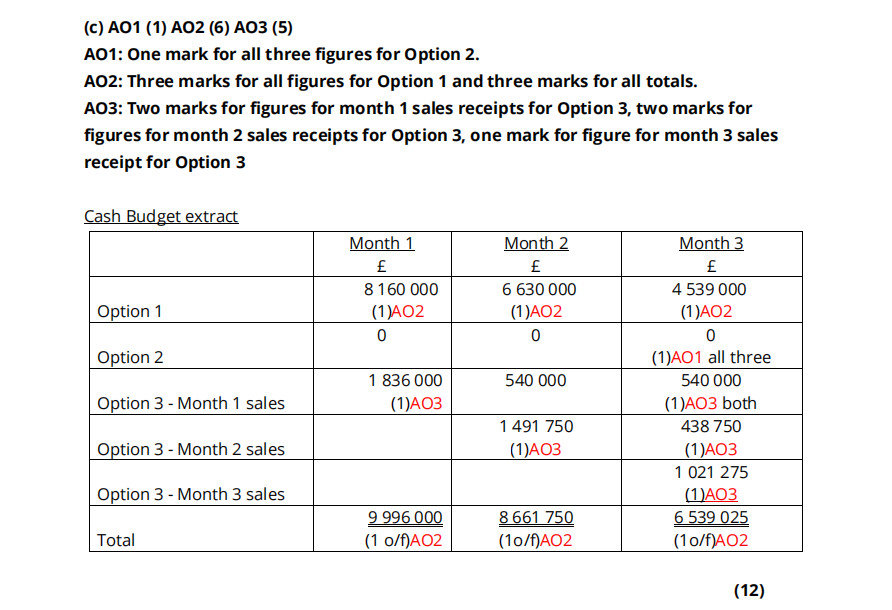Click the 'Option 1' row label
Viewport: 892px width, 610px height.
(130, 311)
